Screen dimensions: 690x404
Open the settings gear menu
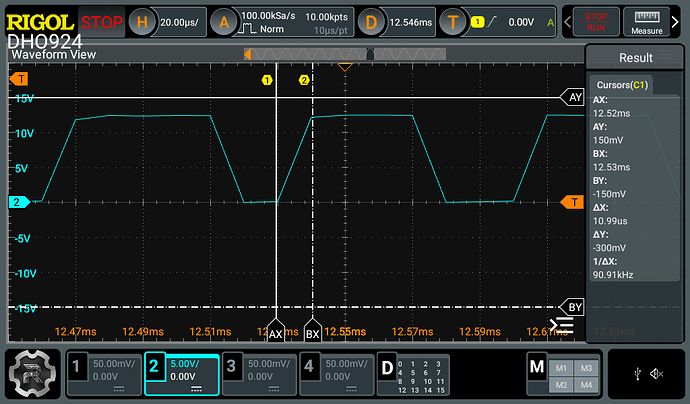pos(31,374)
